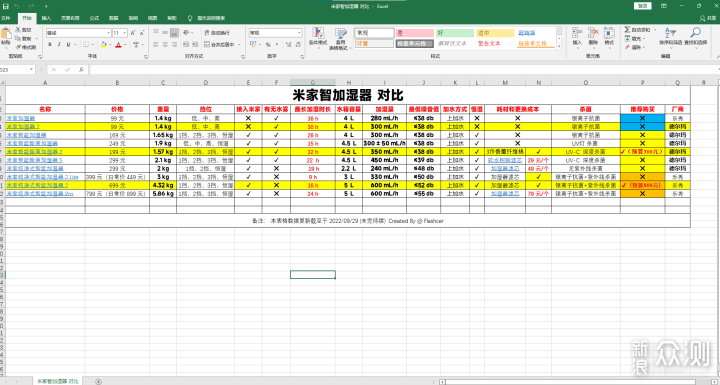Open the File tab
Screen dimensions: 720x385
(x=6, y=18)
